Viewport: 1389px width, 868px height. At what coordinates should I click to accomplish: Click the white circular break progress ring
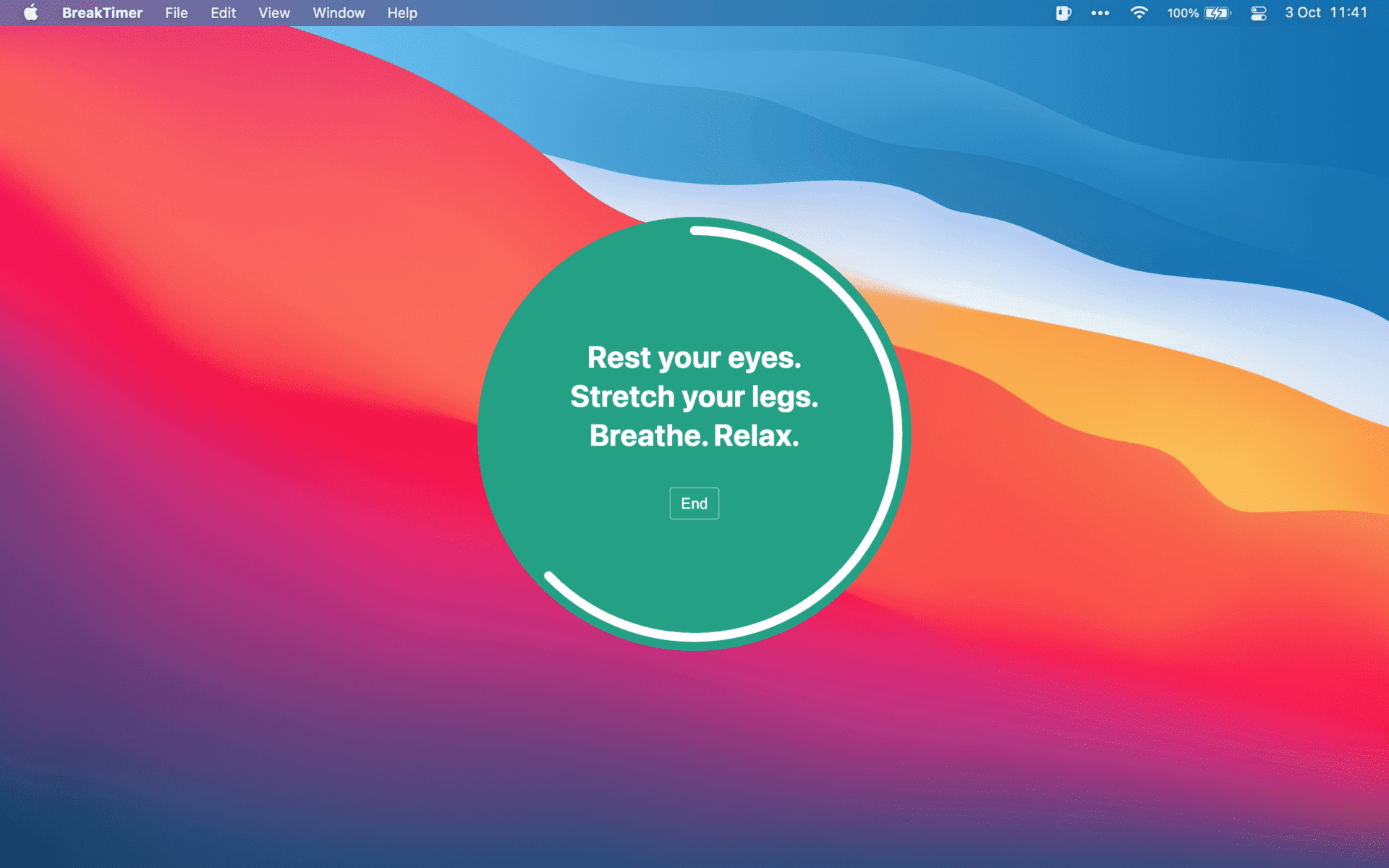[x=897, y=434]
